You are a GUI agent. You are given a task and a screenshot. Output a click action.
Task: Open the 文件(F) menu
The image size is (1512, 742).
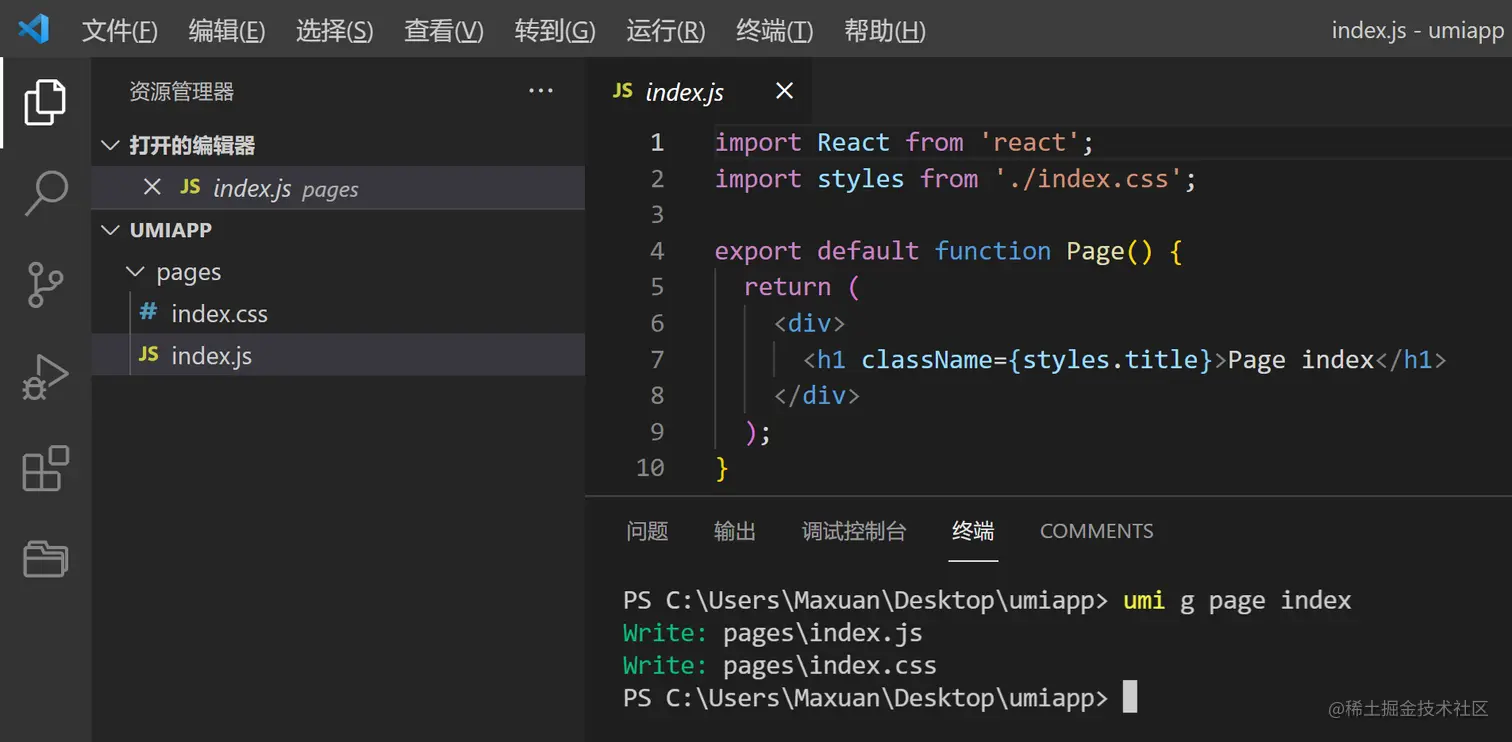pos(120,31)
